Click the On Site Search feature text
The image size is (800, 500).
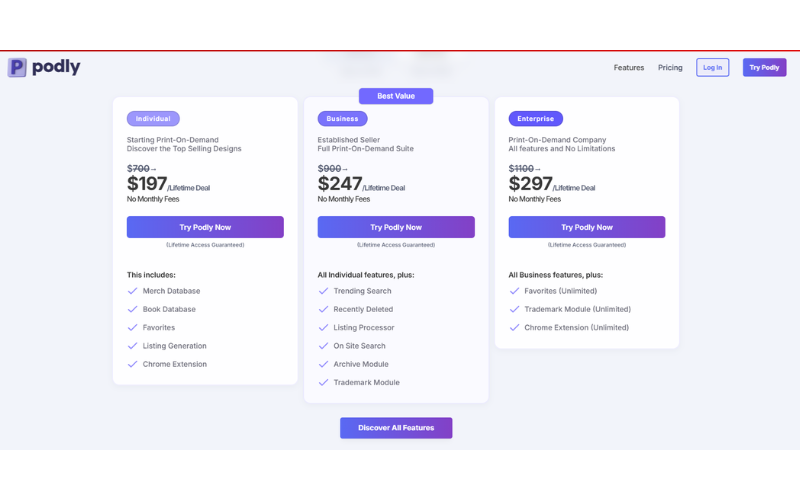(x=359, y=346)
